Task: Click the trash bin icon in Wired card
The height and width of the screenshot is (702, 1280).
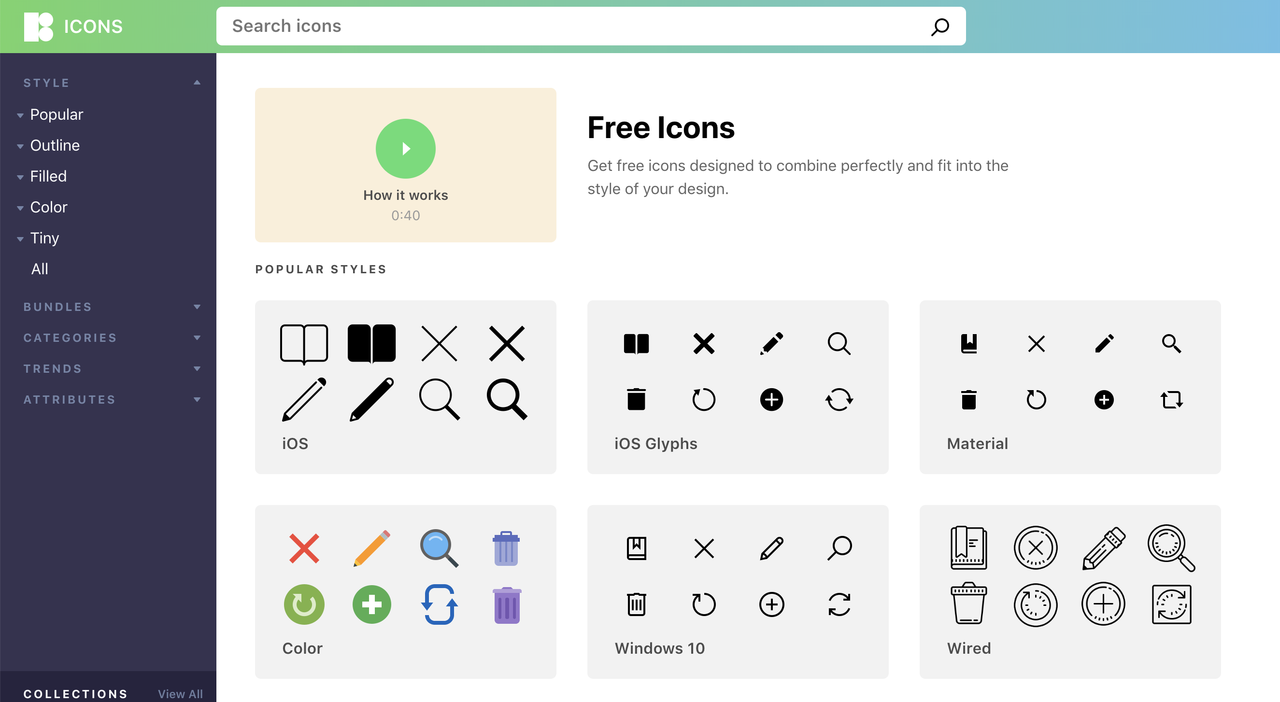Action: (969, 604)
